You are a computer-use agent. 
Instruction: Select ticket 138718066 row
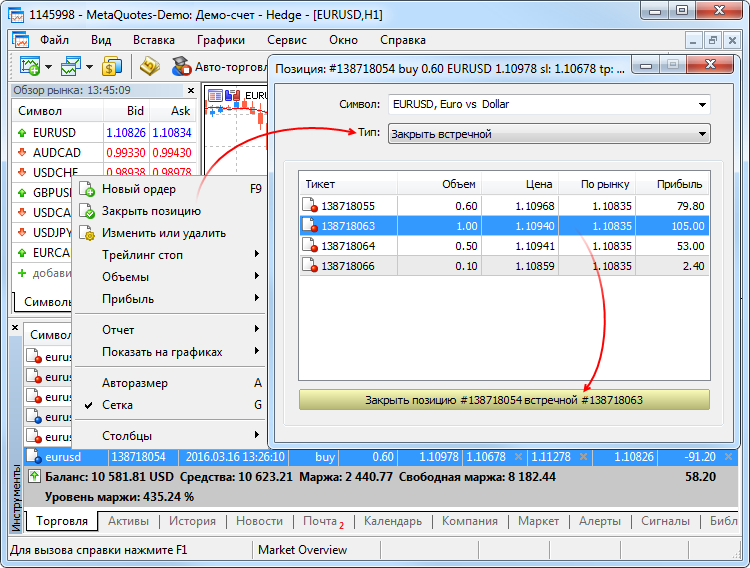(504, 266)
